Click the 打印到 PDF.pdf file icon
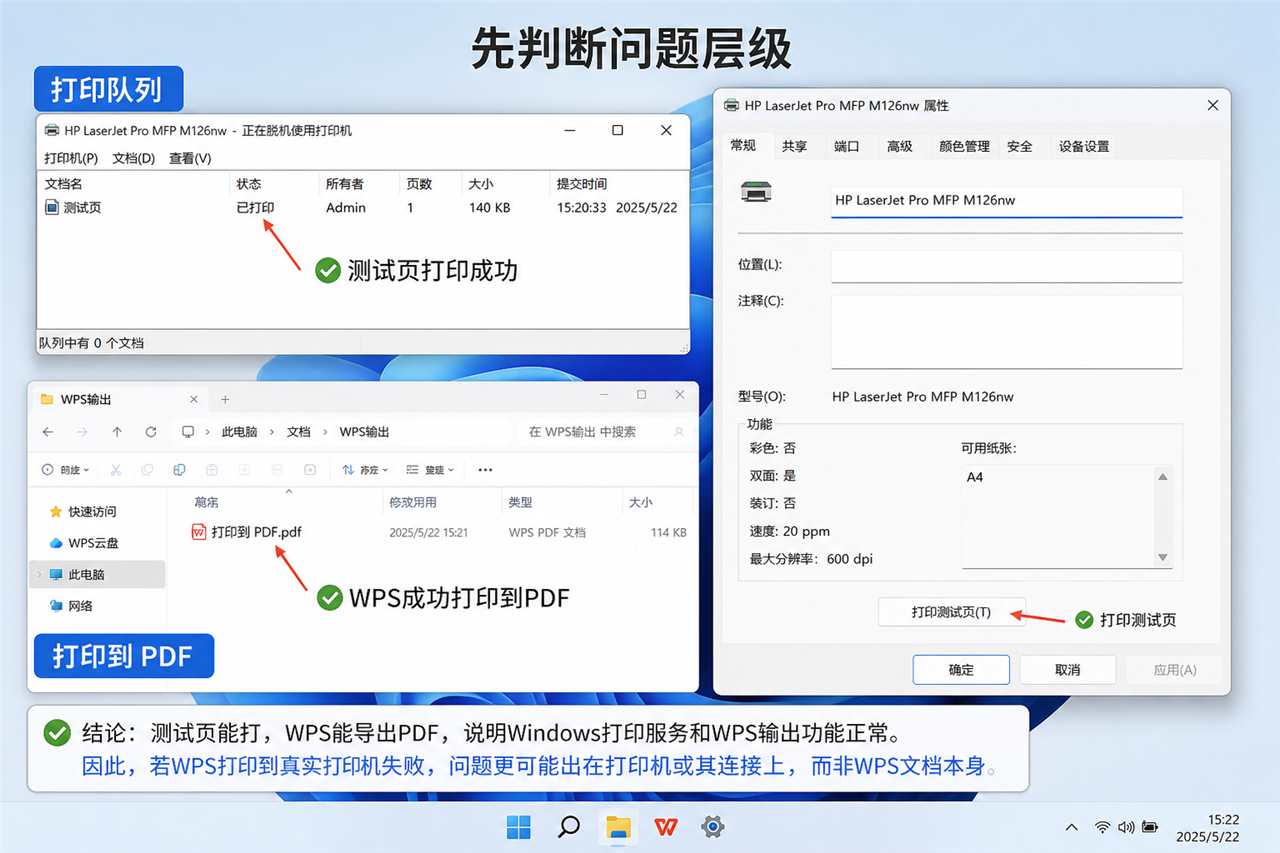Viewport: 1280px width, 853px height. pyautogui.click(x=199, y=532)
